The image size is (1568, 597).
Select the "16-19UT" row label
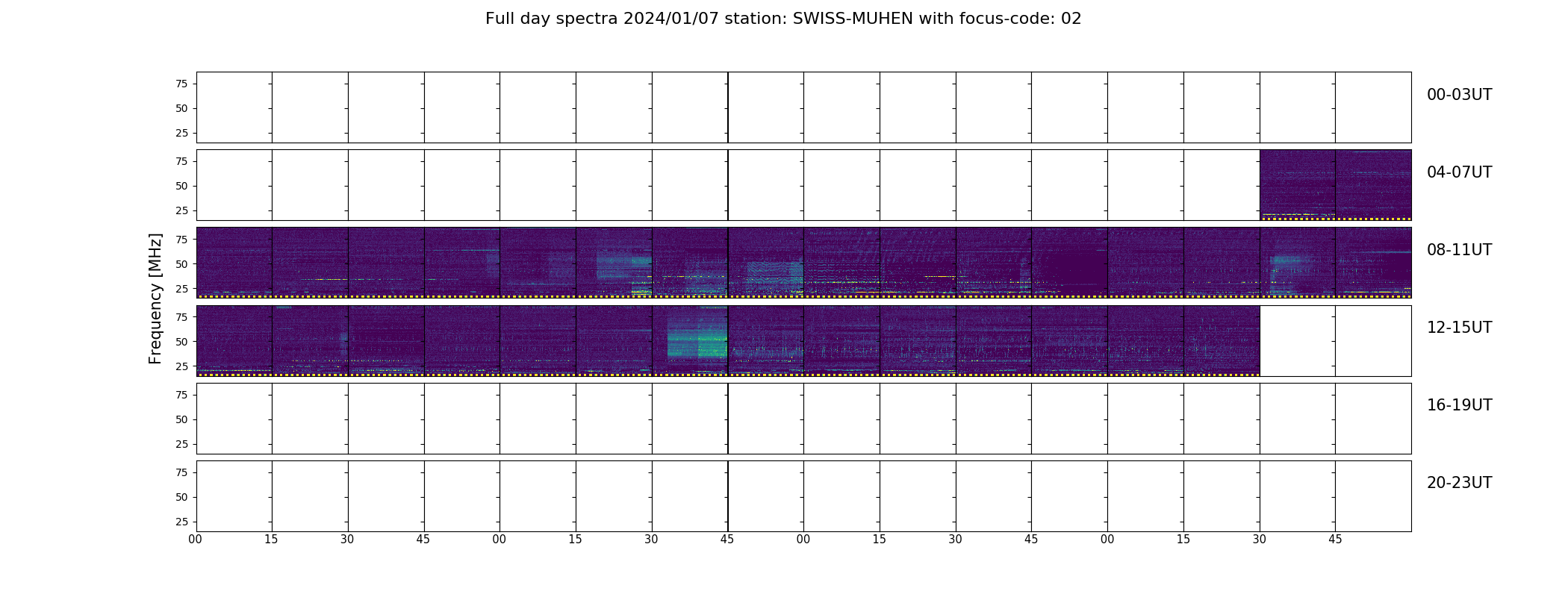(x=1459, y=405)
